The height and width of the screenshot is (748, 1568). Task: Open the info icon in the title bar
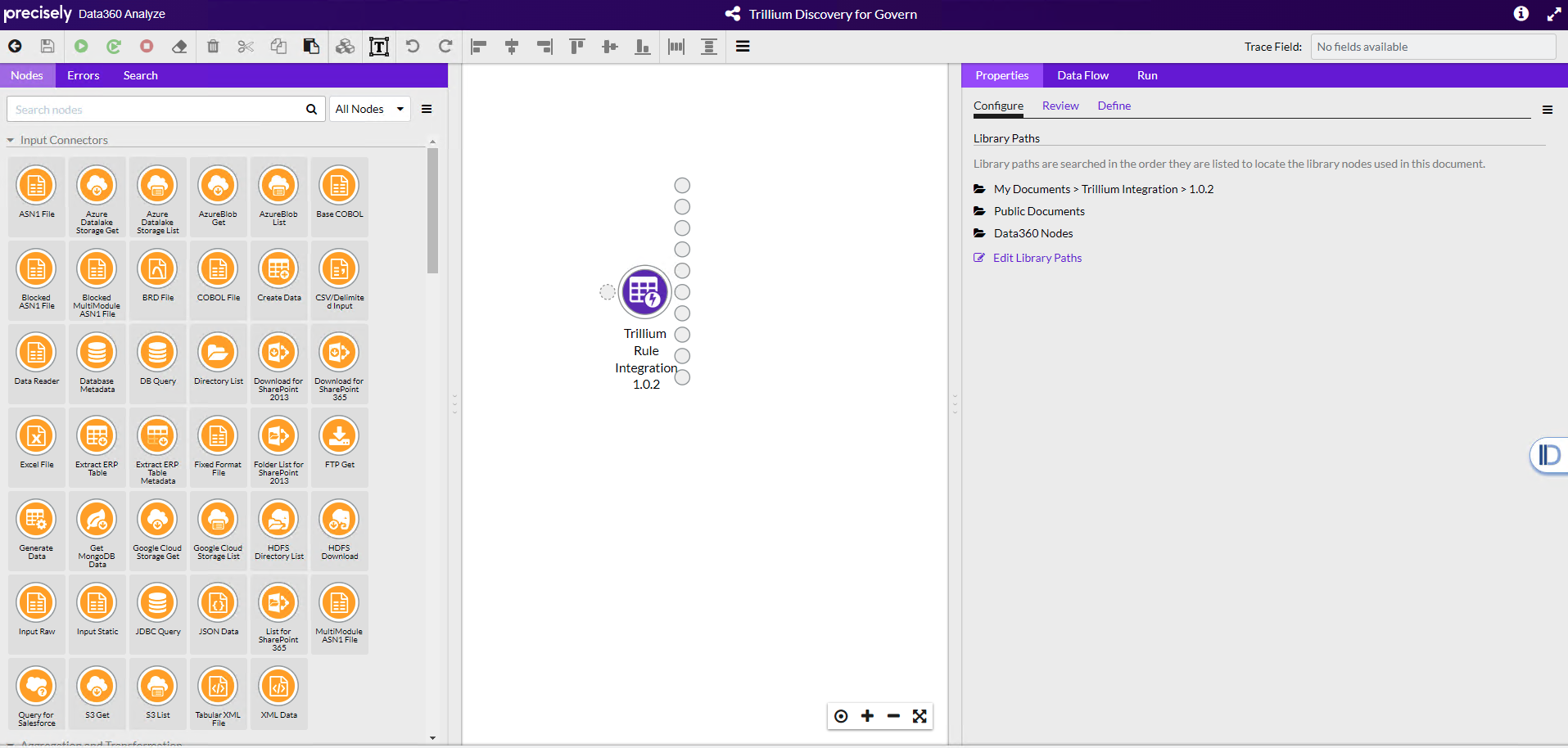pyautogui.click(x=1521, y=14)
